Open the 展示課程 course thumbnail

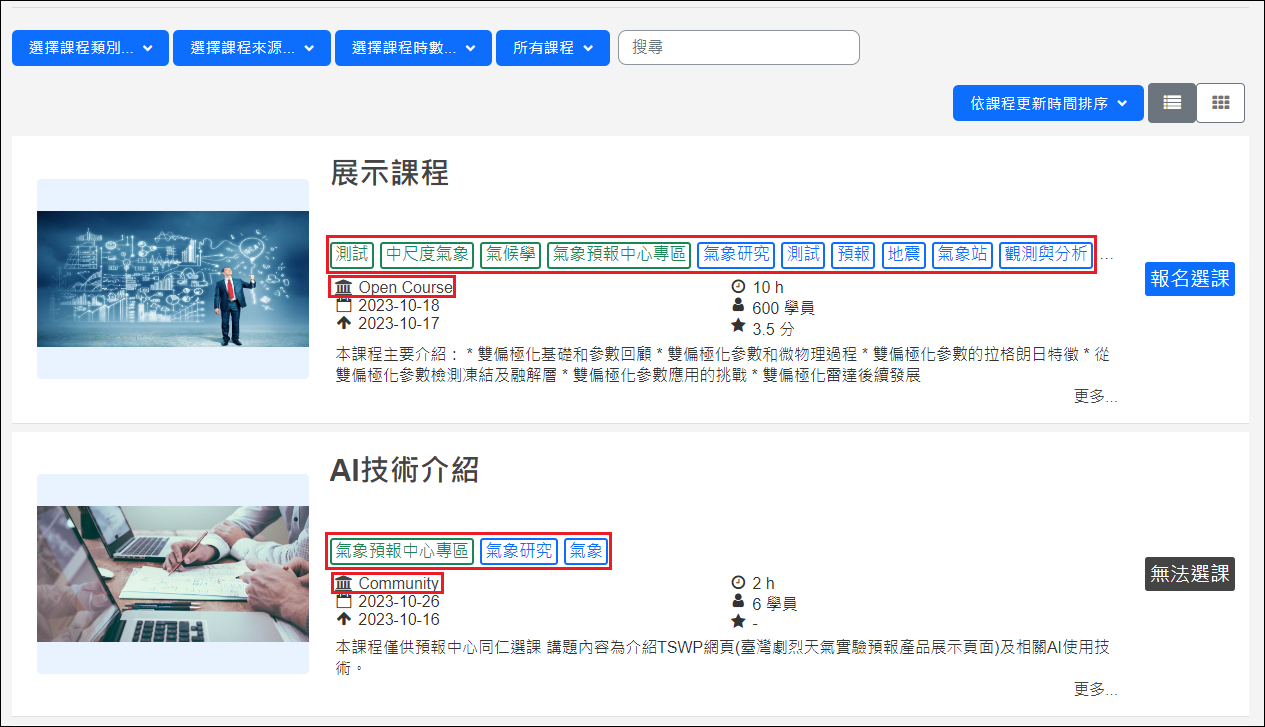point(173,279)
